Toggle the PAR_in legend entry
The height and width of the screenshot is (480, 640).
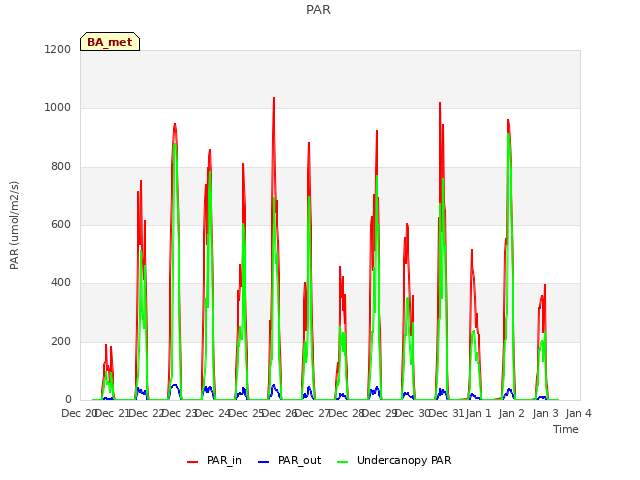[x=214, y=460]
